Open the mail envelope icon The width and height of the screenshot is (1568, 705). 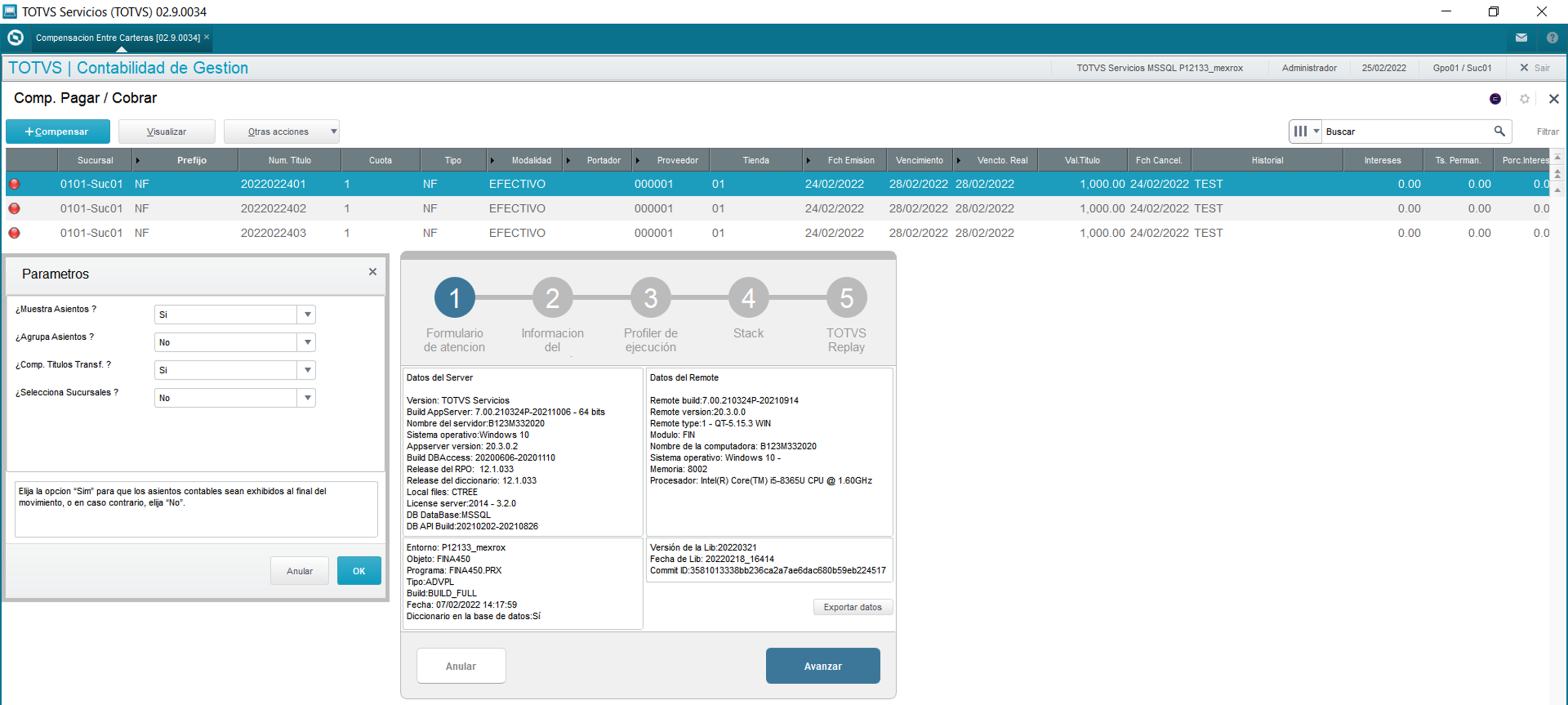click(x=1521, y=38)
